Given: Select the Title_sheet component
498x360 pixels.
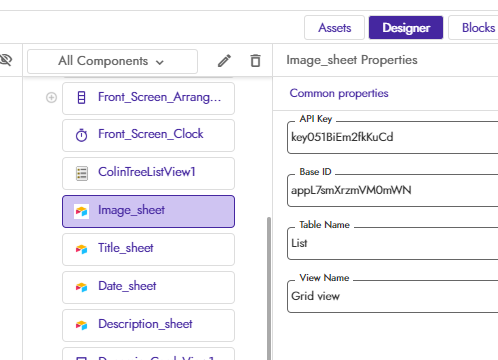Looking at the screenshot, I should pyautogui.click(x=148, y=250).
